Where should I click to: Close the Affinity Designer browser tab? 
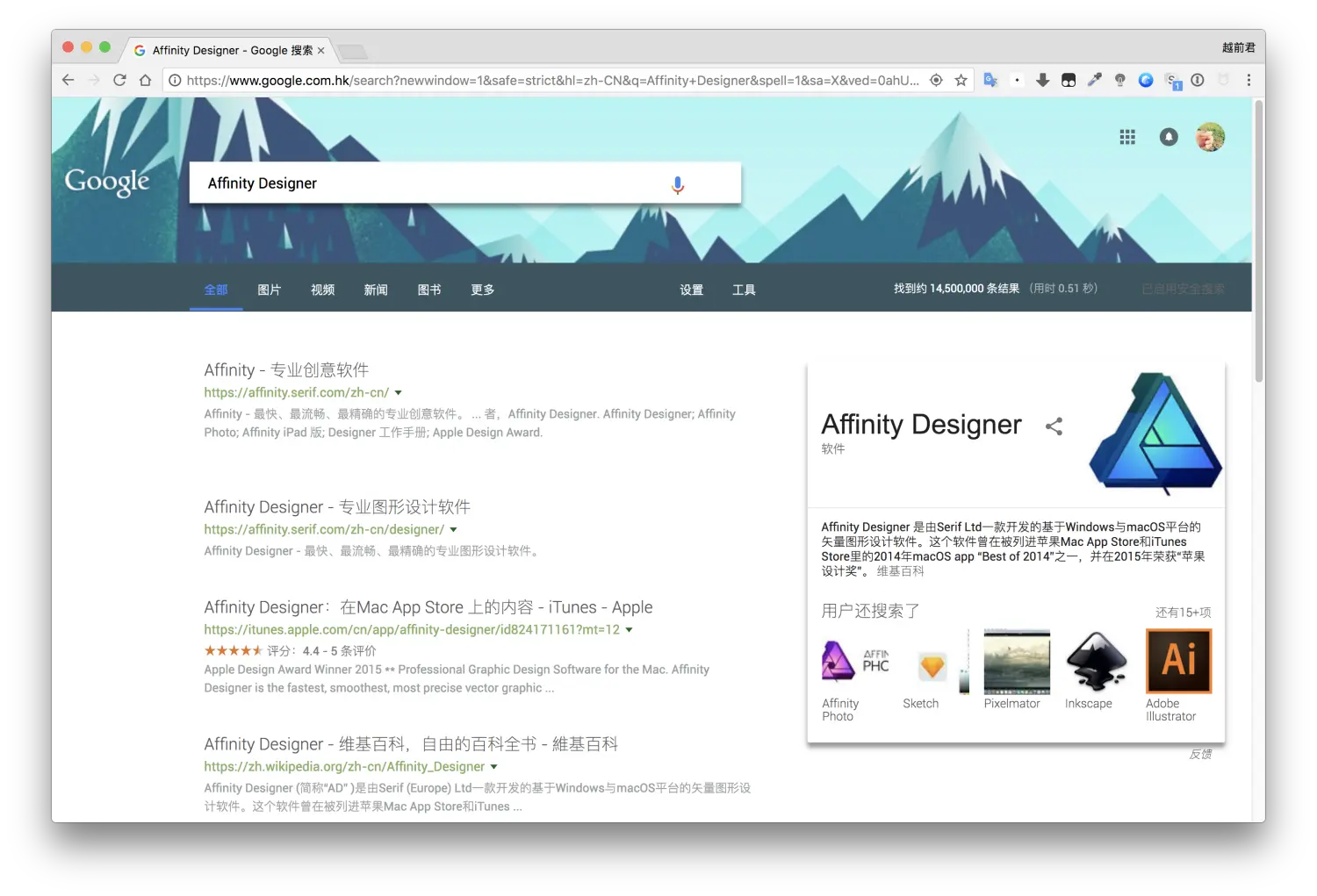coord(320,51)
